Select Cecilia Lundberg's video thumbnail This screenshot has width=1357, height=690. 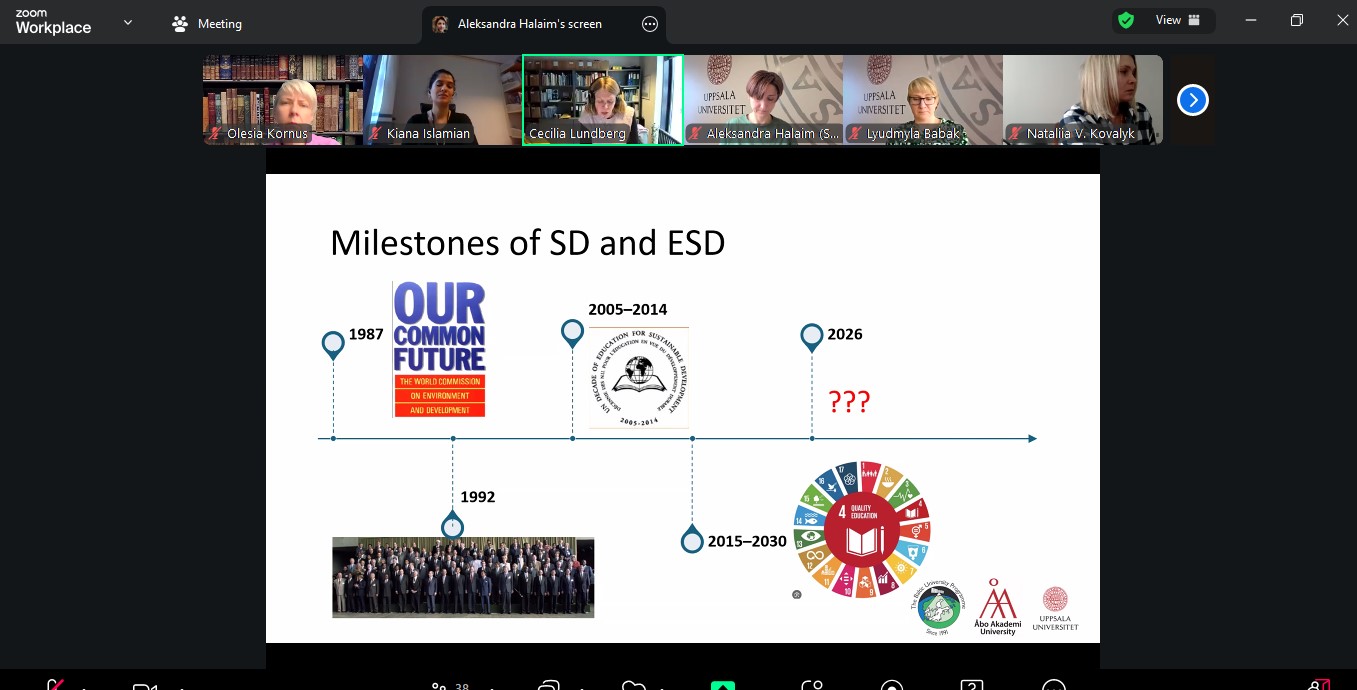click(x=603, y=100)
